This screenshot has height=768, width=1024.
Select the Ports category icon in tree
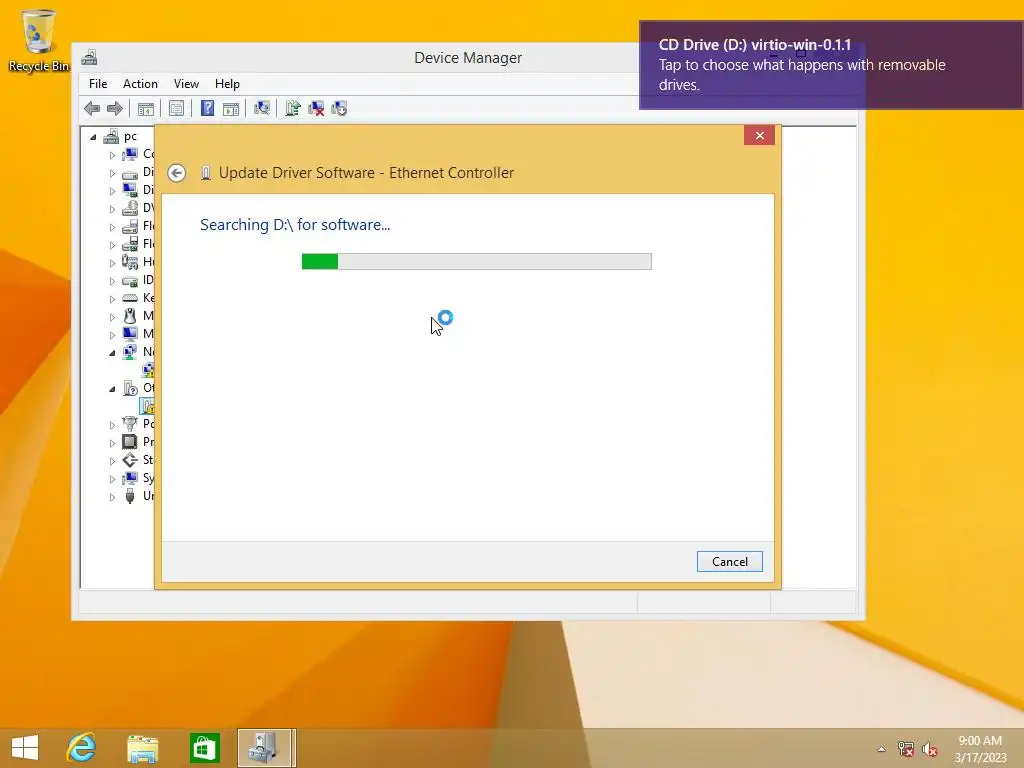click(130, 424)
